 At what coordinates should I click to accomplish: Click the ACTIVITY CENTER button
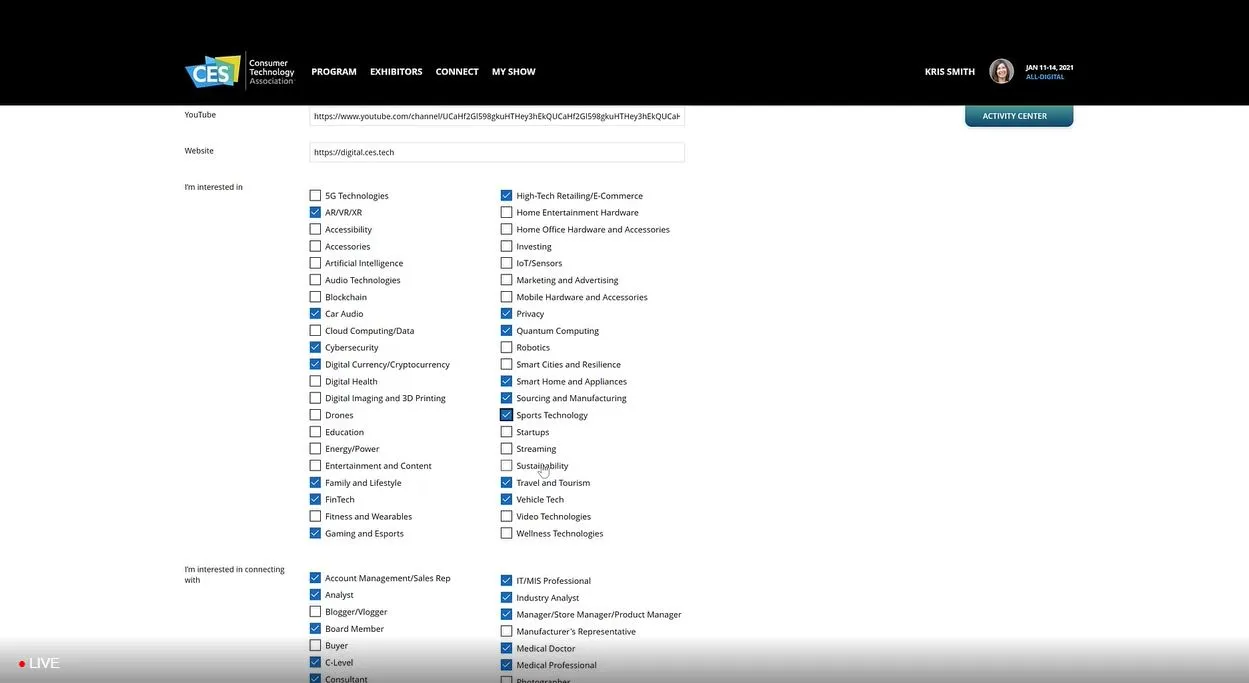(1019, 116)
